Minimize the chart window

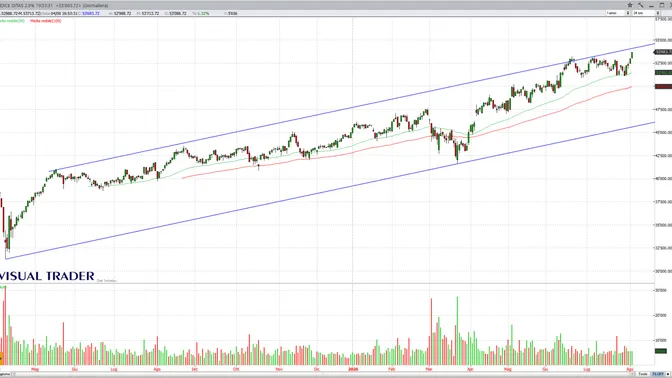point(651,5)
